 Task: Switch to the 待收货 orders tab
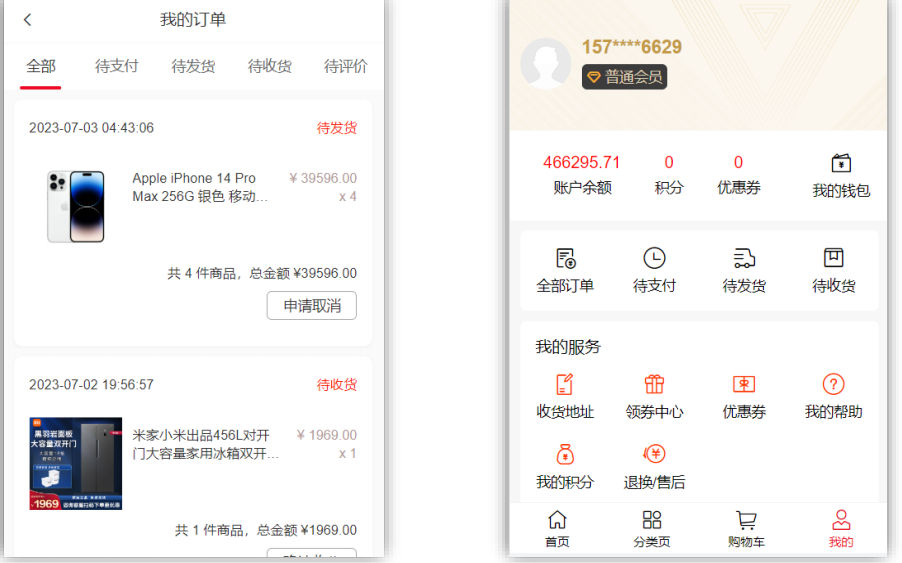[x=270, y=66]
